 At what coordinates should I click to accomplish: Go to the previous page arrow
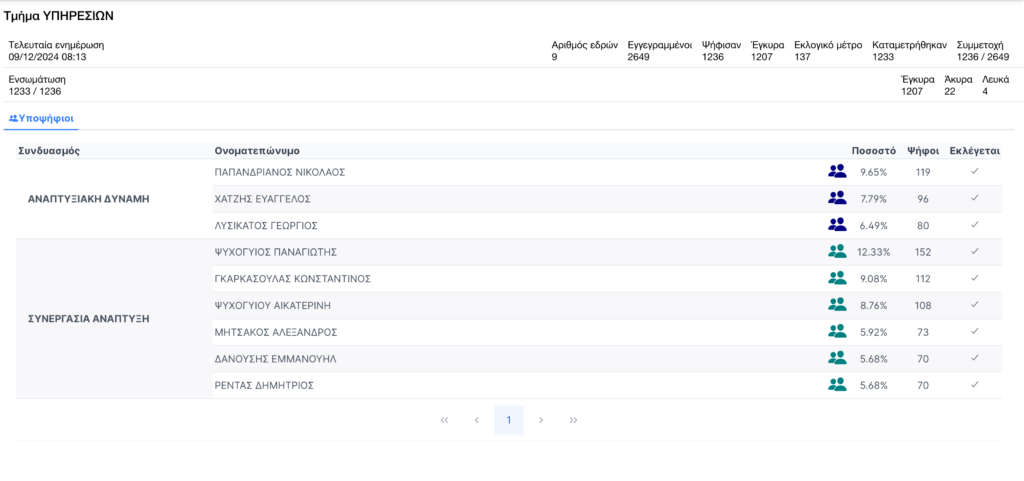[x=477, y=420]
